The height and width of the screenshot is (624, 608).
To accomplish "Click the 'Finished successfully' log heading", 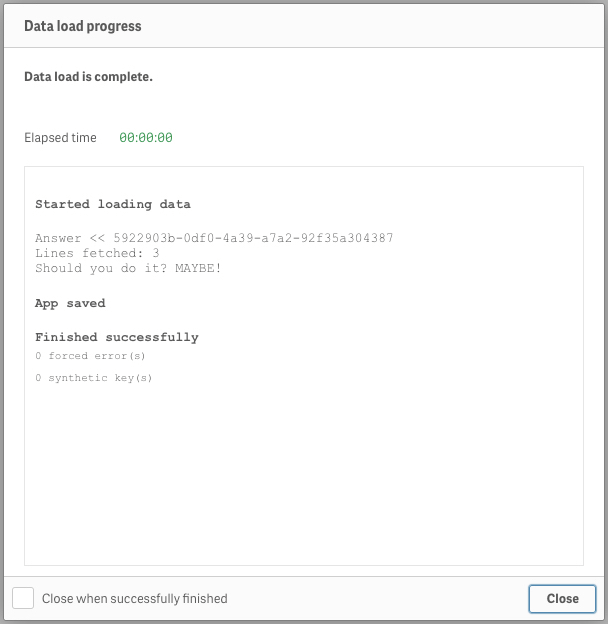I will coord(117,337).
